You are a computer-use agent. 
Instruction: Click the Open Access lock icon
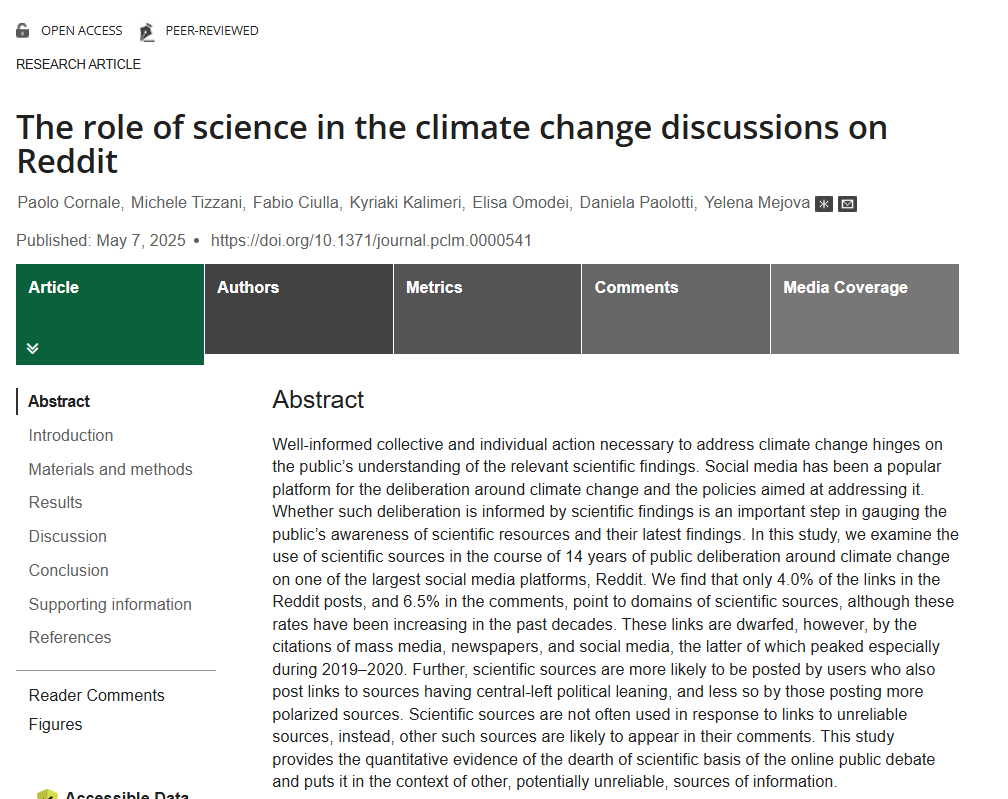[23, 31]
